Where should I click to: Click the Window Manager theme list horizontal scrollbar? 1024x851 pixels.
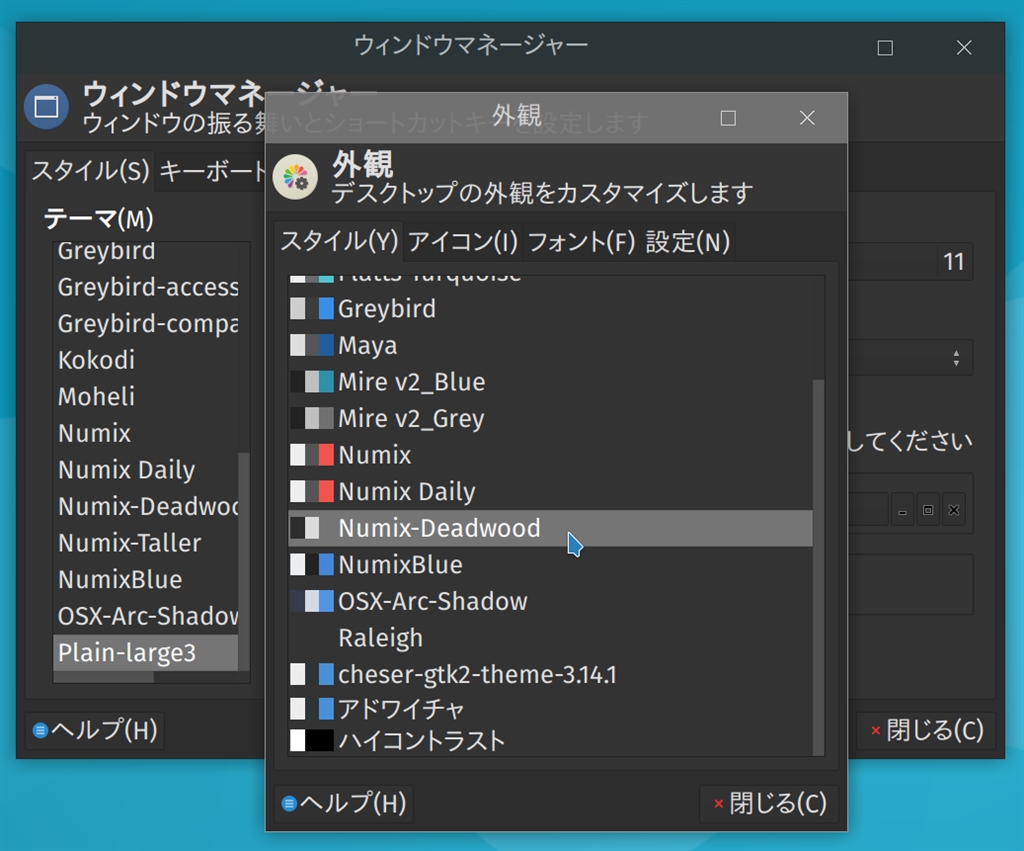pos(104,677)
